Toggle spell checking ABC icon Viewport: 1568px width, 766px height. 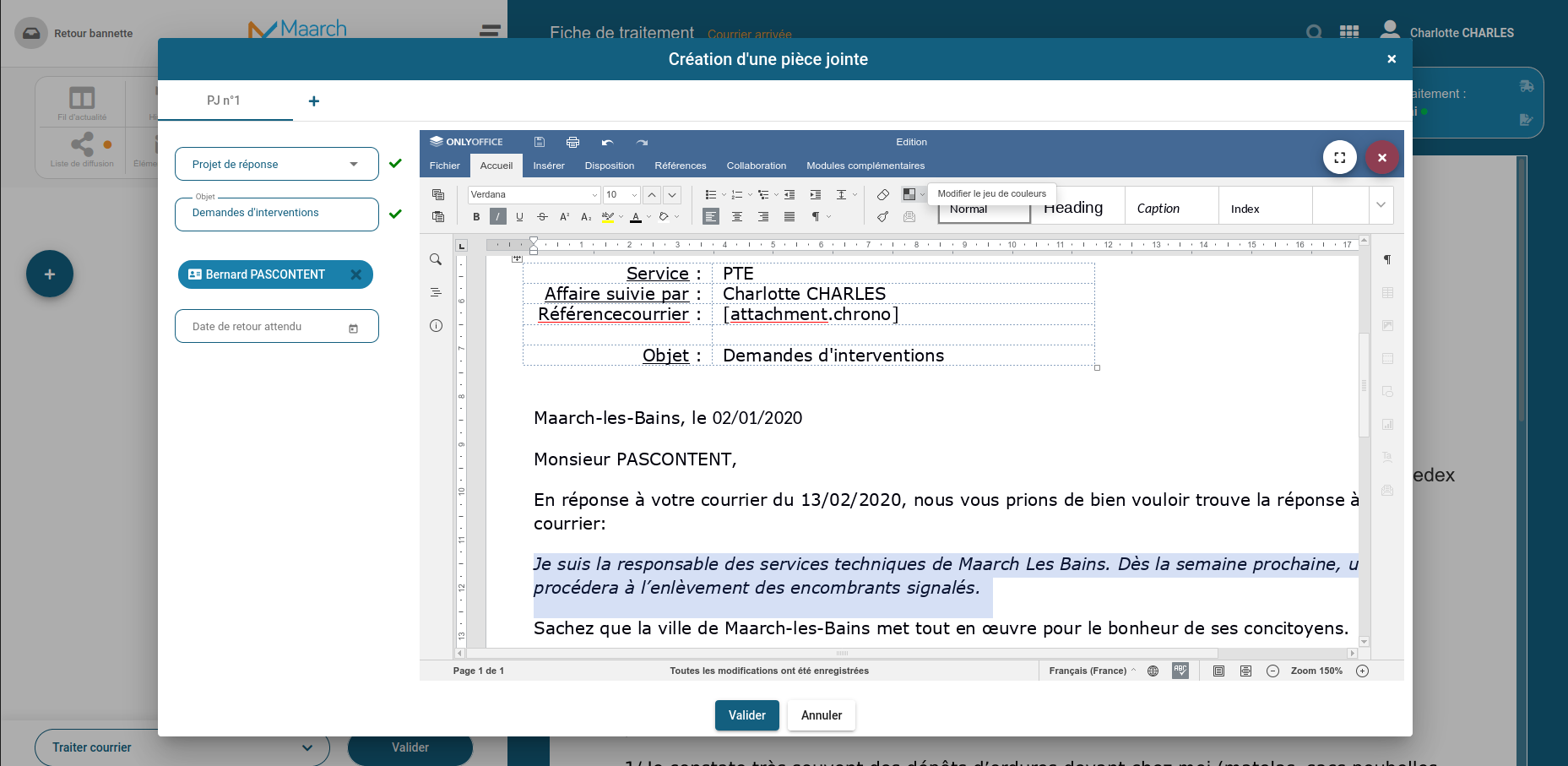(x=1180, y=671)
